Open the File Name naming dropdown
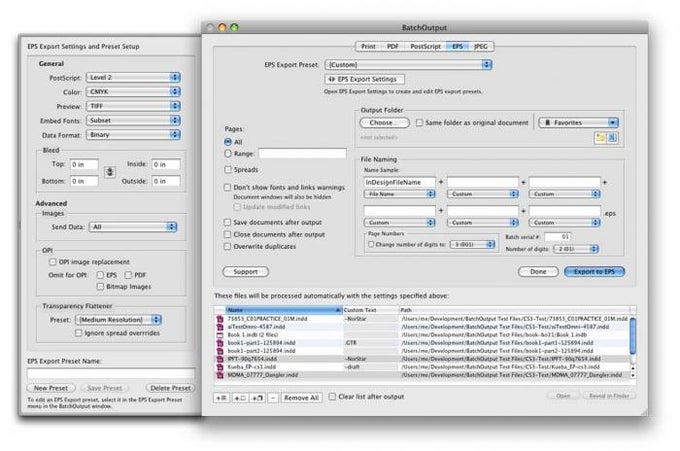Viewport: 680px width, 451px height. pos(399,194)
